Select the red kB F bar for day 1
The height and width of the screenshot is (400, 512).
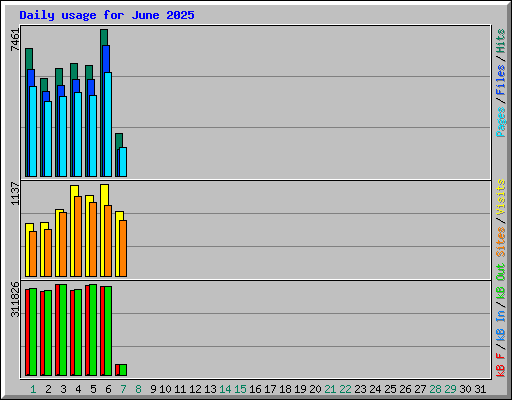pyautogui.click(x=27, y=332)
